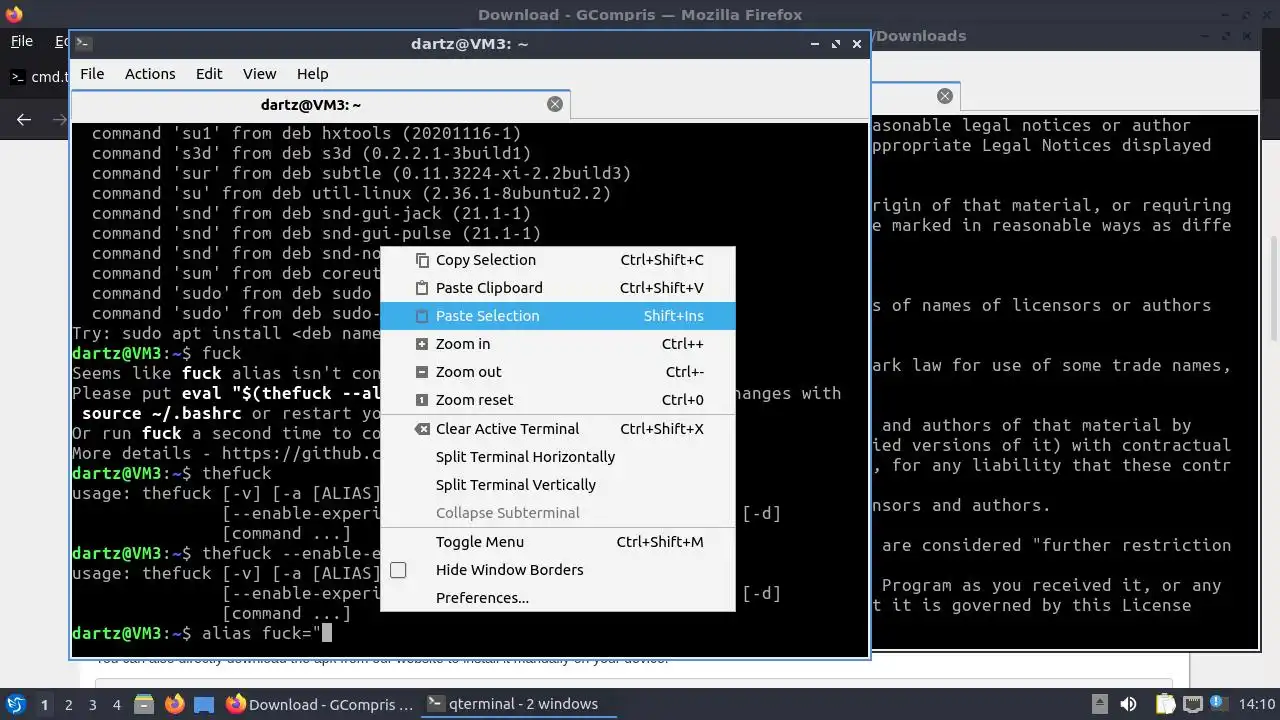Click 'ark law for use of some trade names,' text
The height and width of the screenshot is (720, 1280).
tap(1052, 365)
